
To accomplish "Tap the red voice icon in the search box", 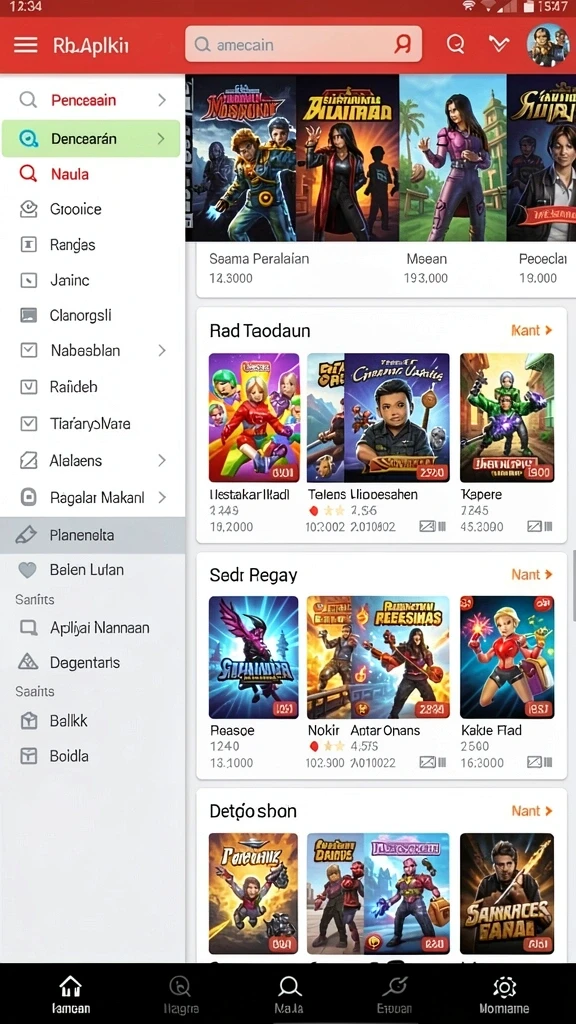I will click(404, 44).
